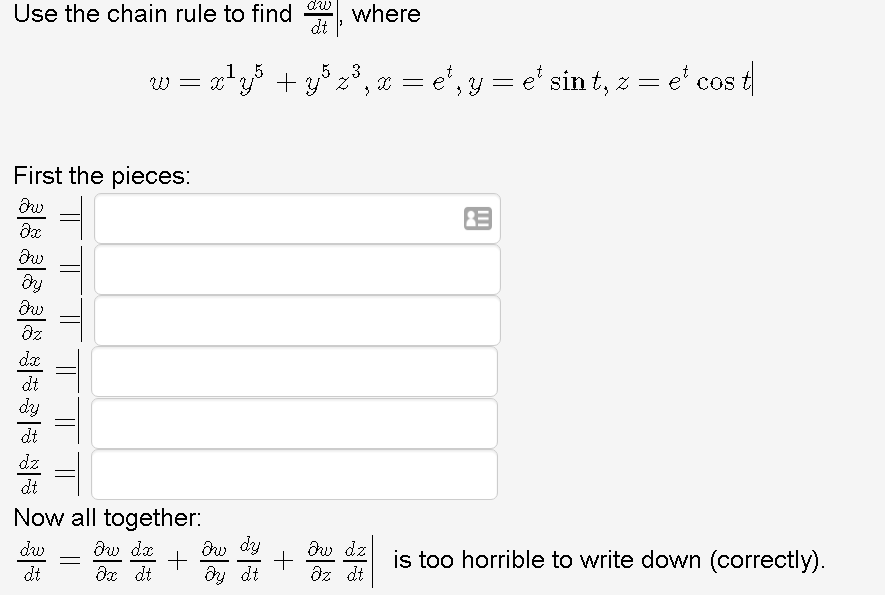The height and width of the screenshot is (595, 885).
Task: Click the dy/dt answer input field
Action: (x=294, y=423)
